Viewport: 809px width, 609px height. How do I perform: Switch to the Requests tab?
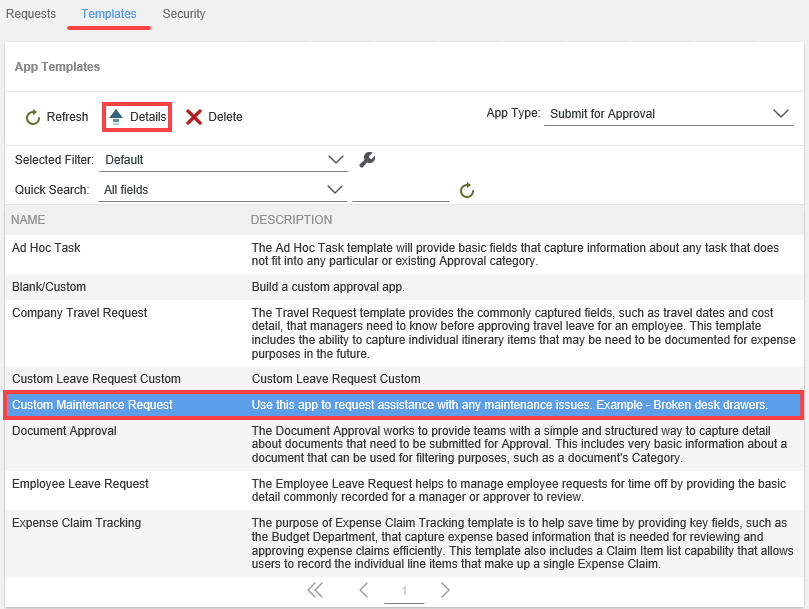click(31, 14)
